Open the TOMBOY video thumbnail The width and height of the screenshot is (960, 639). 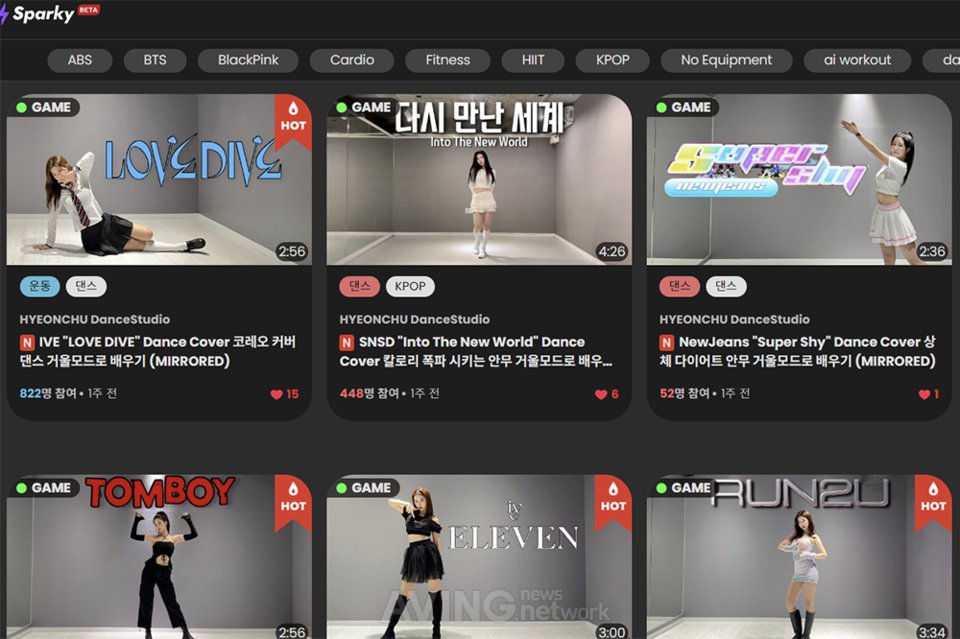[x=159, y=557]
